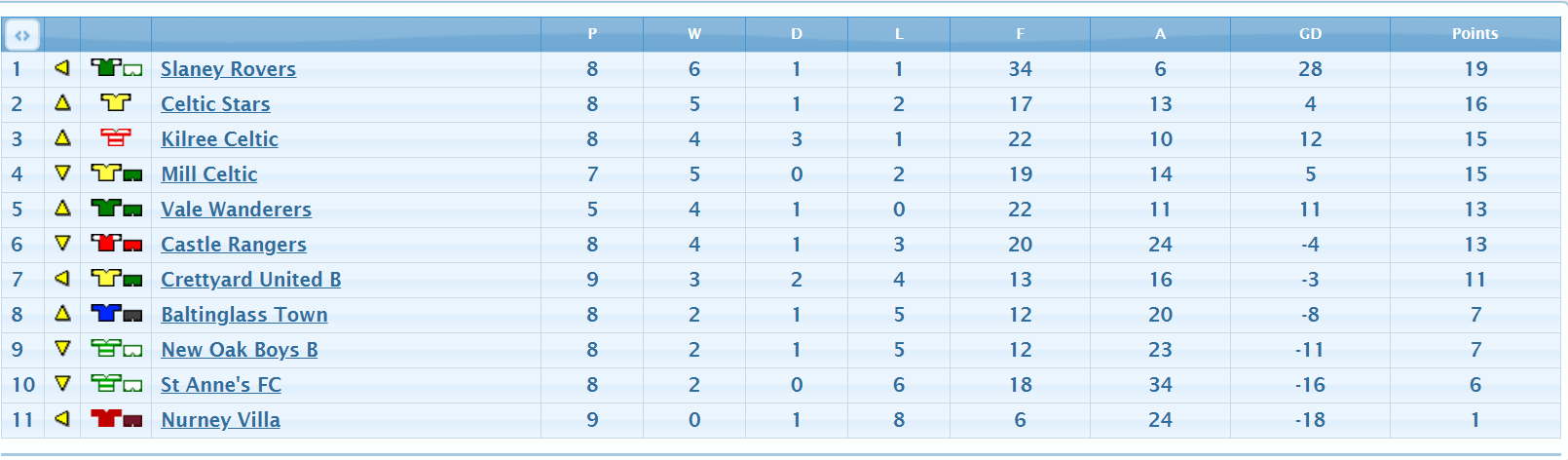Click Slaney Rovers green kit icon
This screenshot has height=460, width=1568.
[x=116, y=68]
